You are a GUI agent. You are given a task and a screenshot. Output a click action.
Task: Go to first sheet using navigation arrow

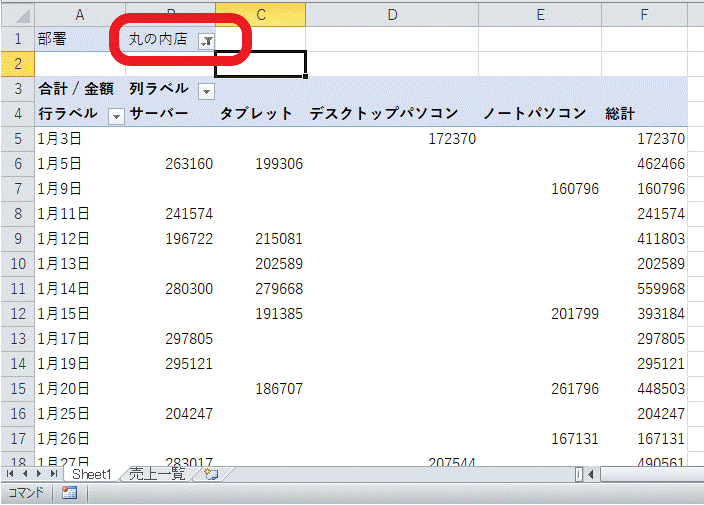(12, 474)
